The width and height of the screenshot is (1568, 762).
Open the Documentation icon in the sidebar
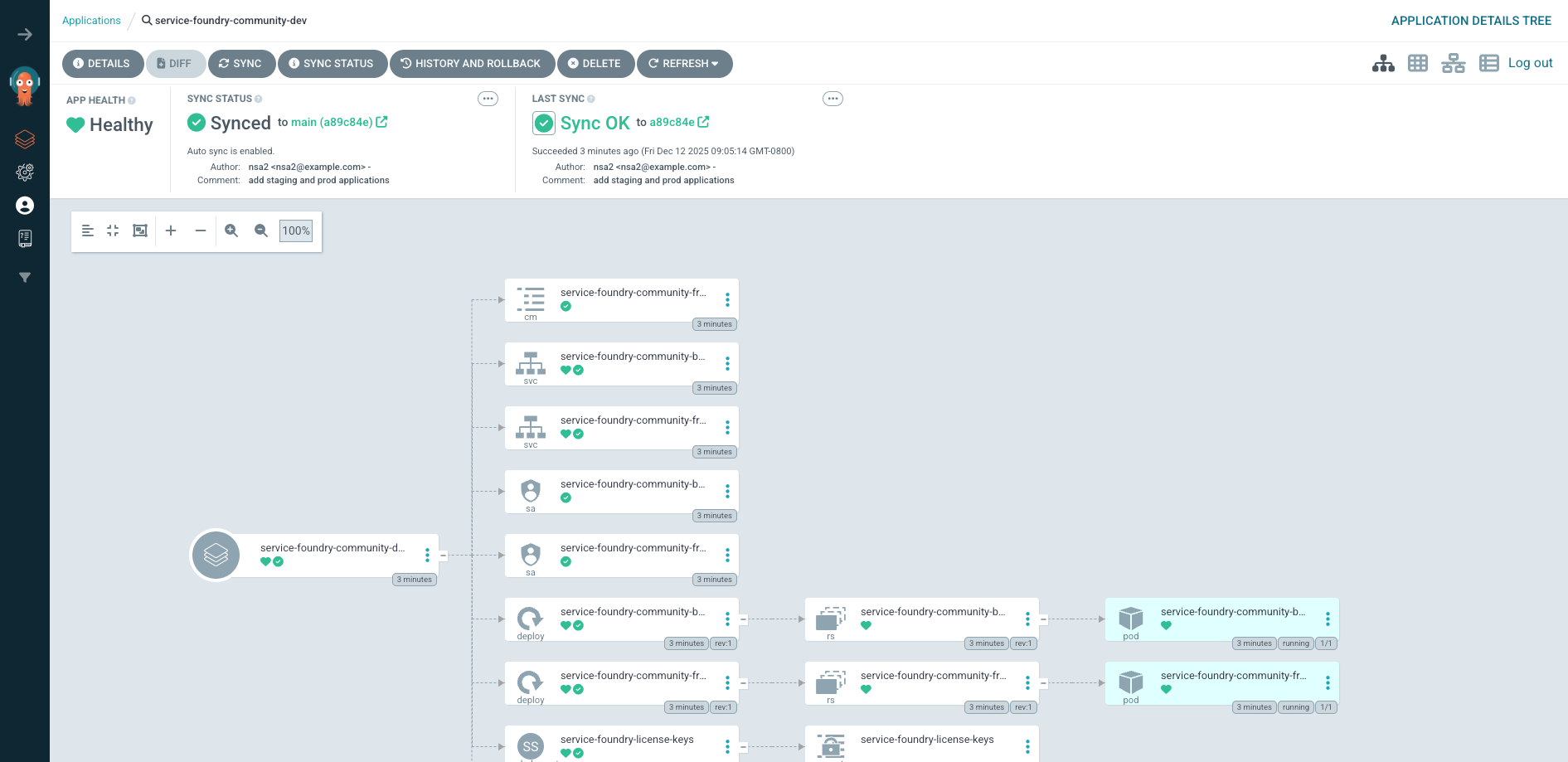[25, 239]
